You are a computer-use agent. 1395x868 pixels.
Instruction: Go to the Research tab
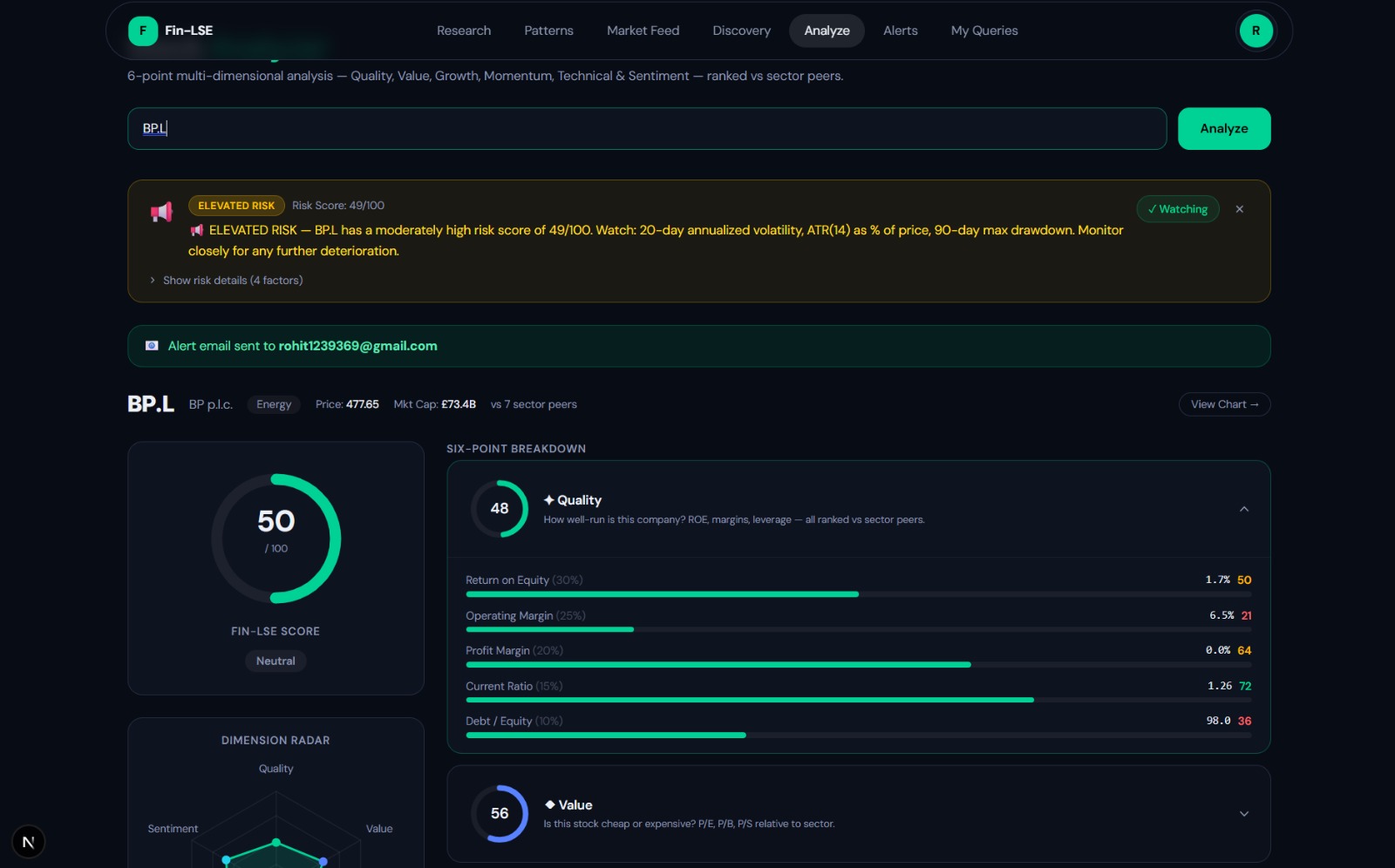click(x=464, y=31)
